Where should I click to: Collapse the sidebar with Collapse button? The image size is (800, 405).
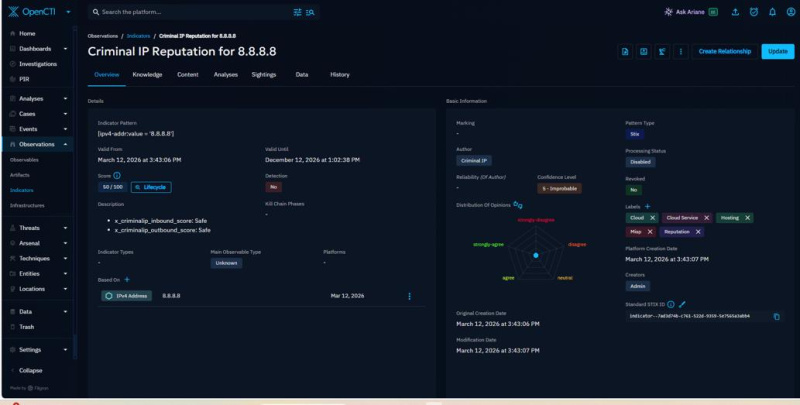click(31, 371)
